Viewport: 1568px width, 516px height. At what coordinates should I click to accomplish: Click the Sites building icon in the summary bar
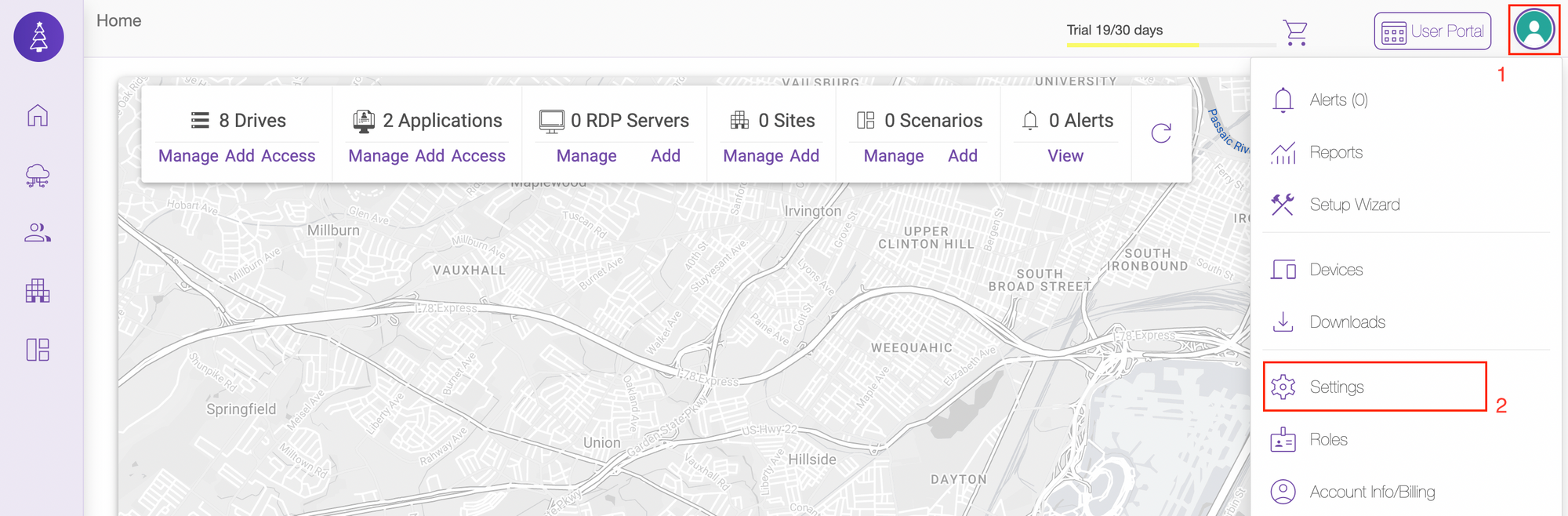pos(739,120)
